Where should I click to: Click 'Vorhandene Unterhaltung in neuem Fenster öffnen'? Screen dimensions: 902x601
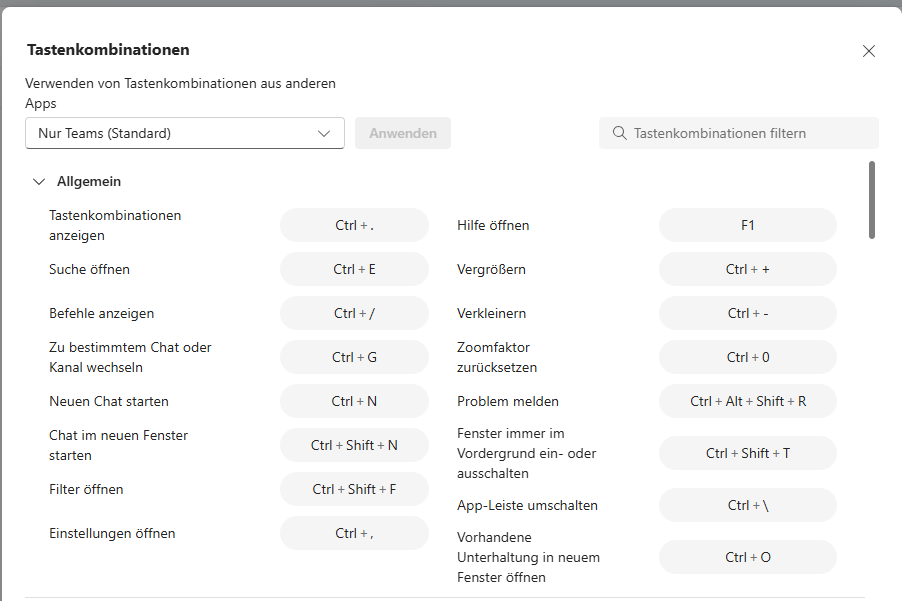tap(528, 557)
